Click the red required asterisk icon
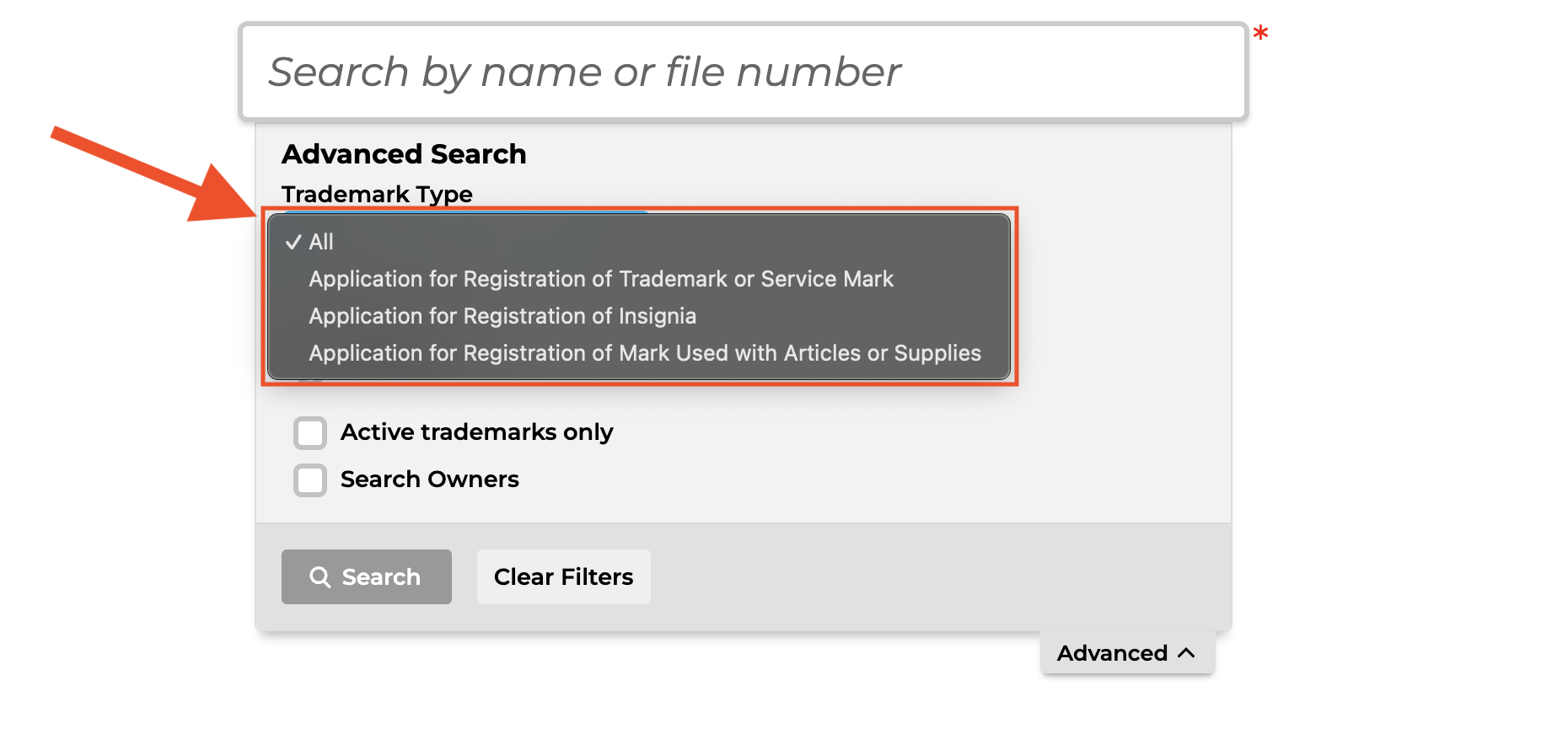The image size is (1568, 745). pos(1260,34)
